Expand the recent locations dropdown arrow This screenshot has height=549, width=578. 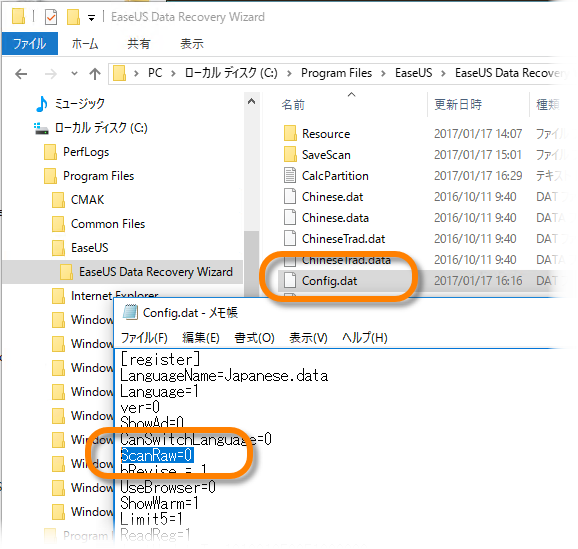[x=74, y=74]
